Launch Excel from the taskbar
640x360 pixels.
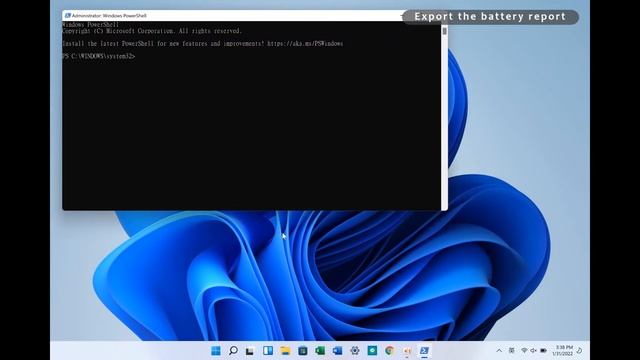pyautogui.click(x=320, y=351)
